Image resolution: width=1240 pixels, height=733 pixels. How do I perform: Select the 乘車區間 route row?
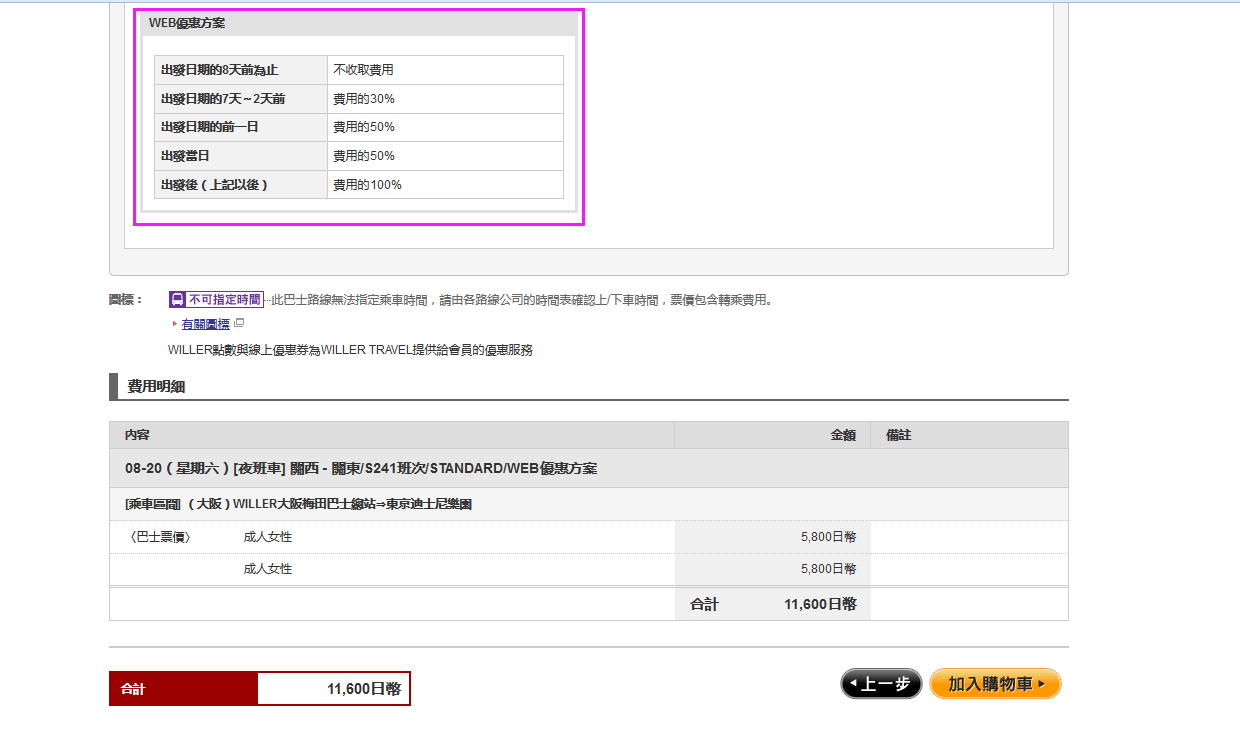pyautogui.click(x=589, y=504)
